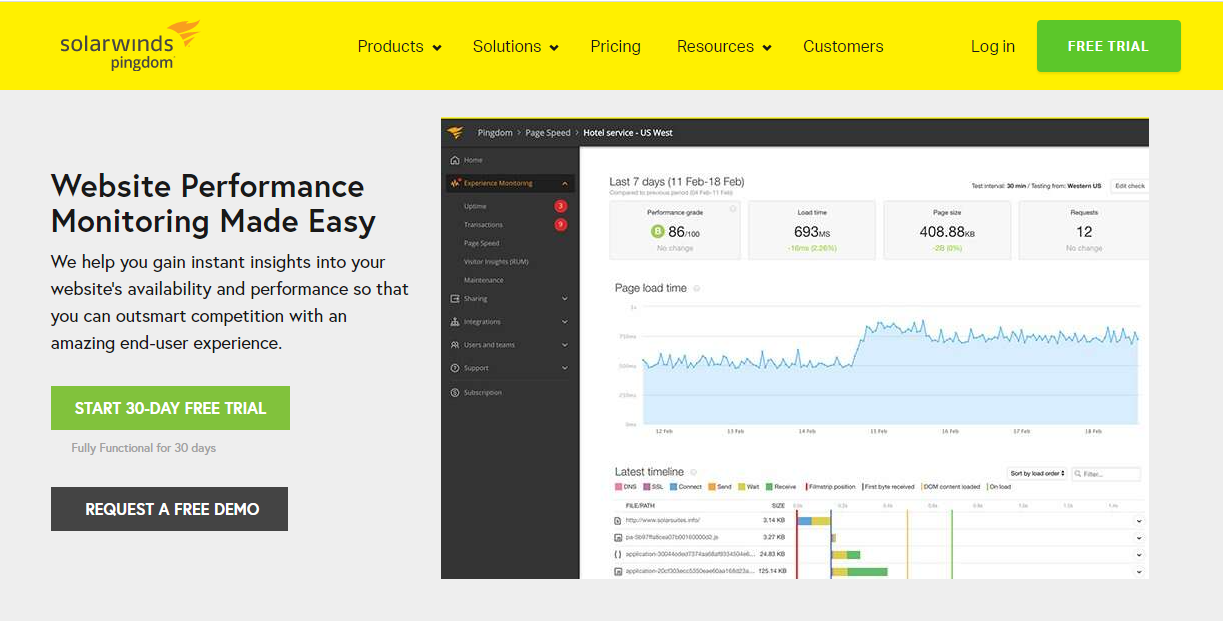
Task: Request a free demo
Action: tap(169, 509)
